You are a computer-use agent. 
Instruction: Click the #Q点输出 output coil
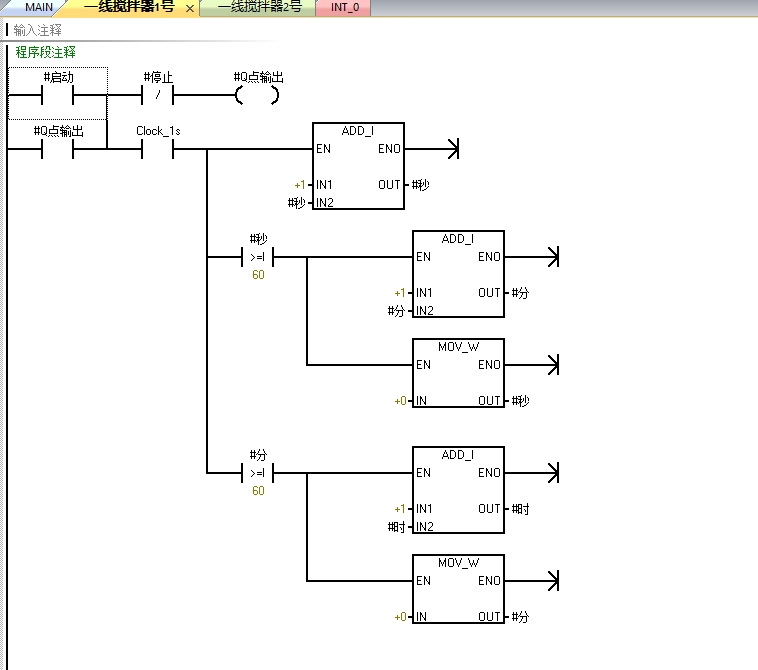257,96
